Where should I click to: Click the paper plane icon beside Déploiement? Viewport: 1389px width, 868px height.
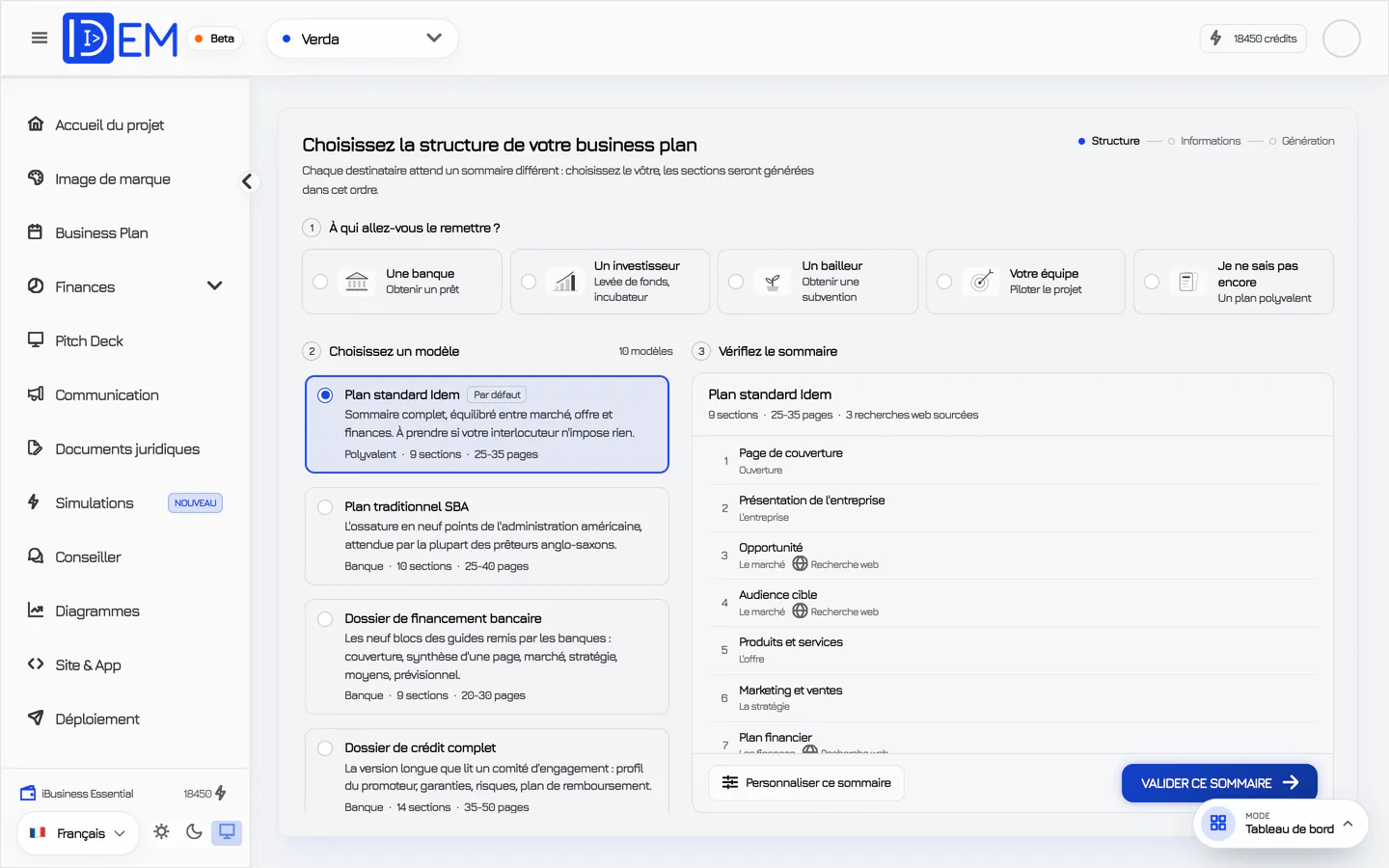pyautogui.click(x=36, y=719)
